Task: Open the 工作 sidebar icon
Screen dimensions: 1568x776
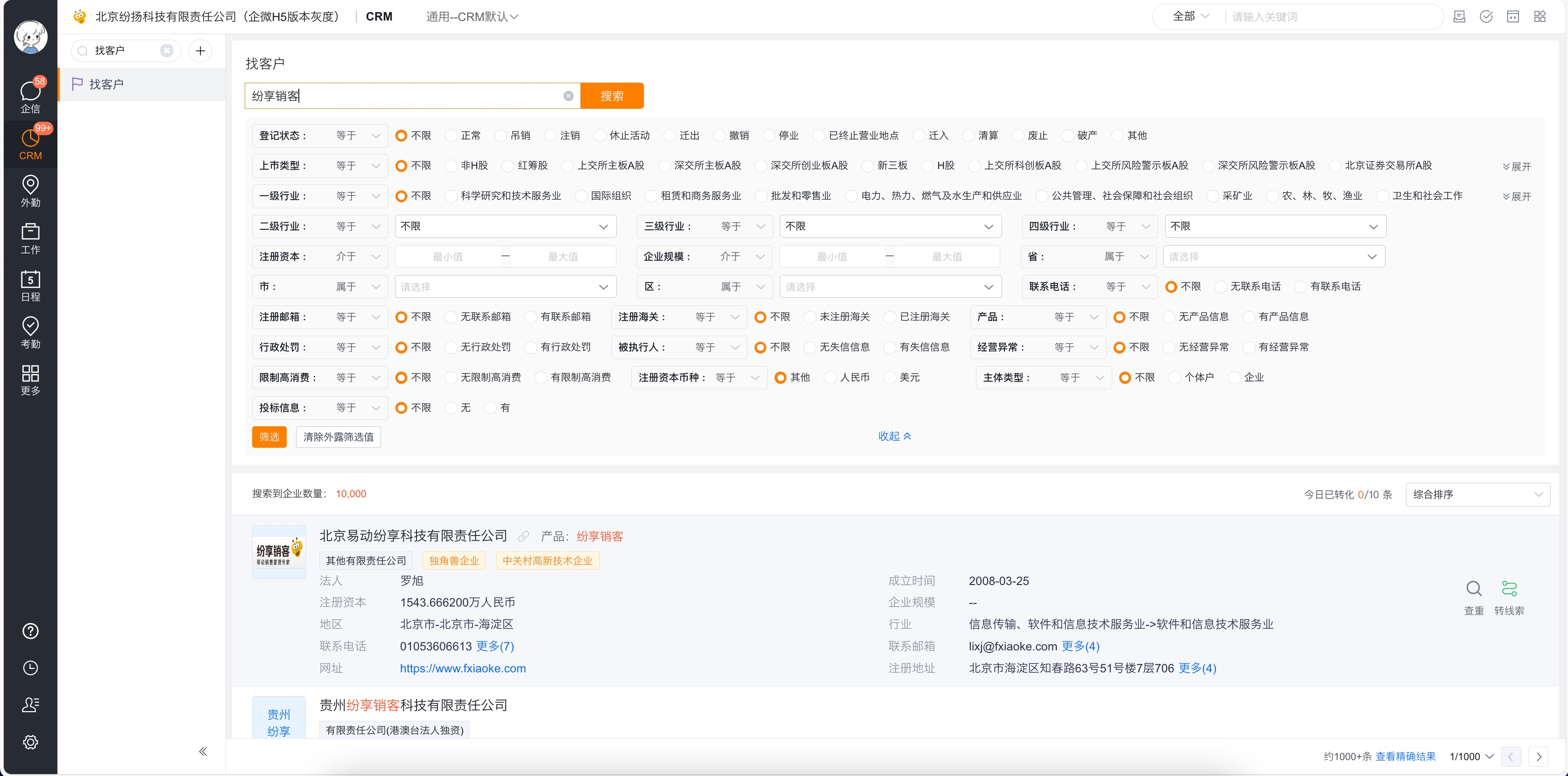Action: 30,239
